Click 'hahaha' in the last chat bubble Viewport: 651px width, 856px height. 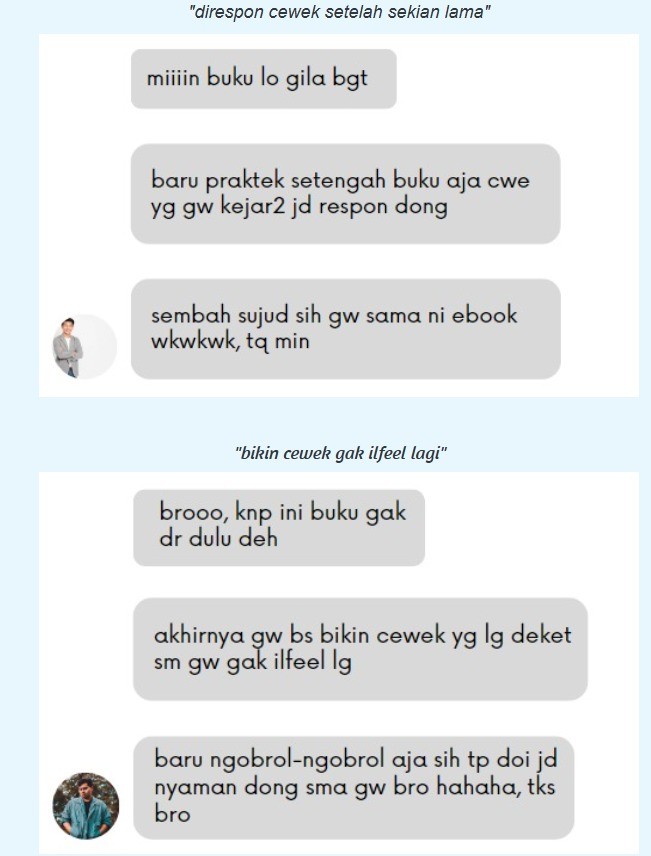click(479, 787)
